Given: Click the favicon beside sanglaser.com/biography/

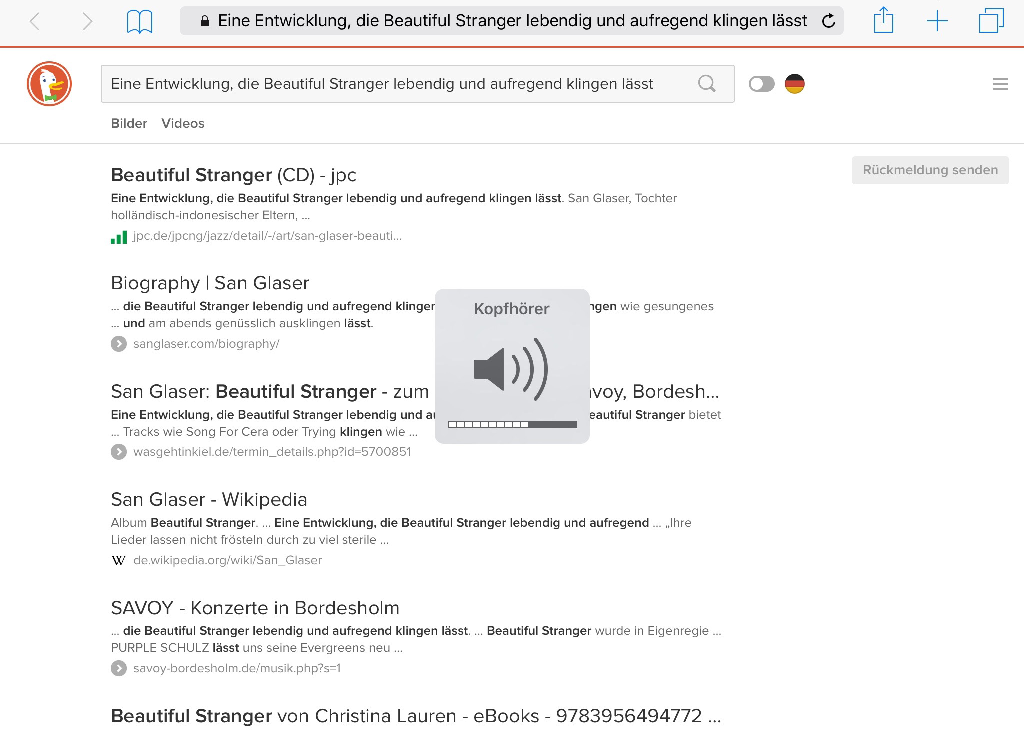Looking at the screenshot, I should point(118,344).
